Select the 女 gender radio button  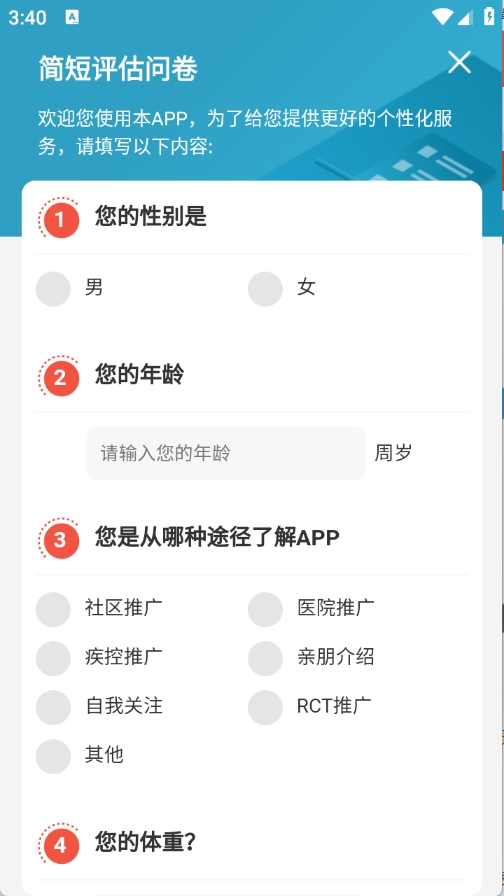click(x=265, y=289)
